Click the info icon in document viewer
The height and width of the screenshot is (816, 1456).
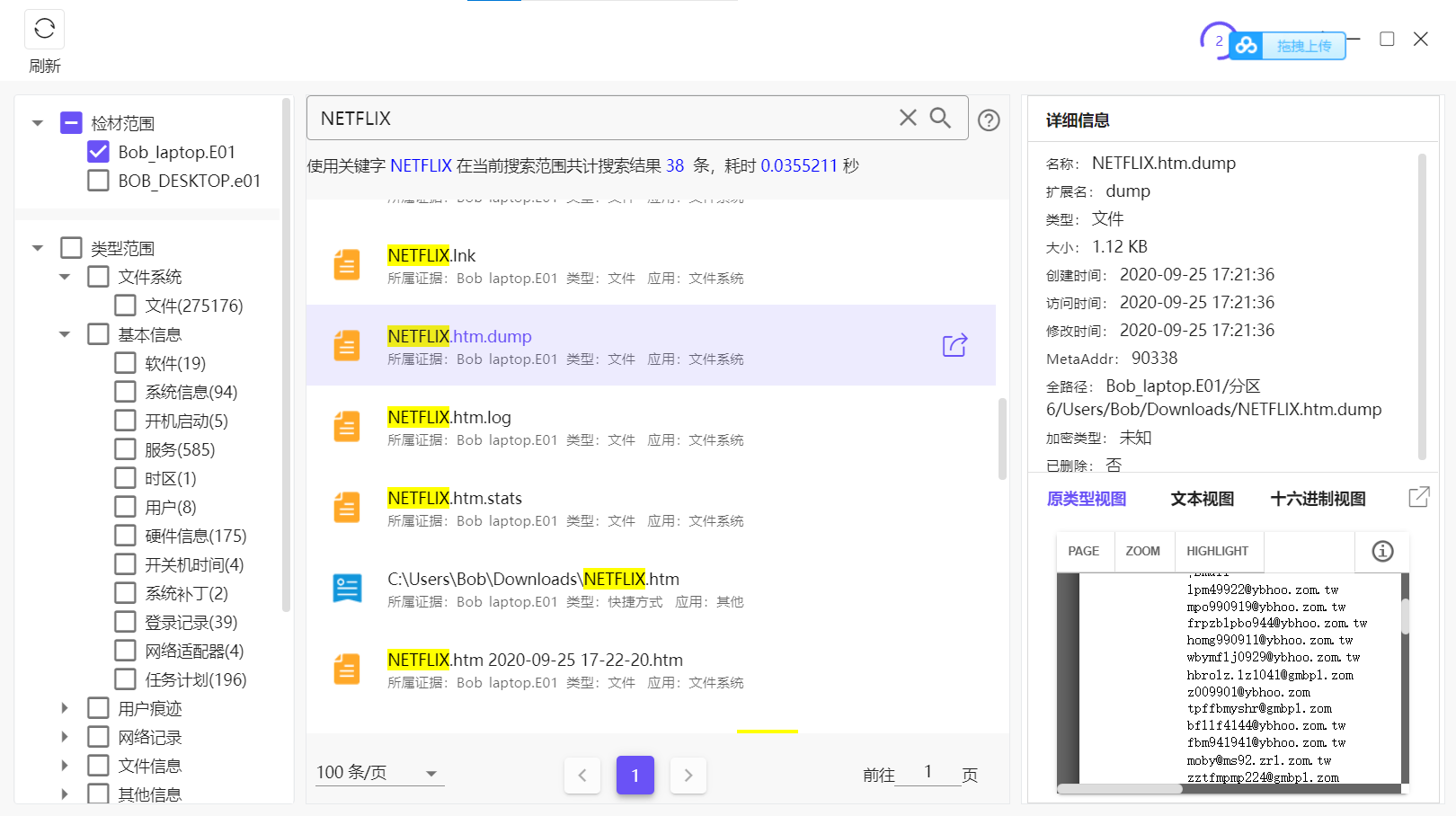coord(1382,551)
